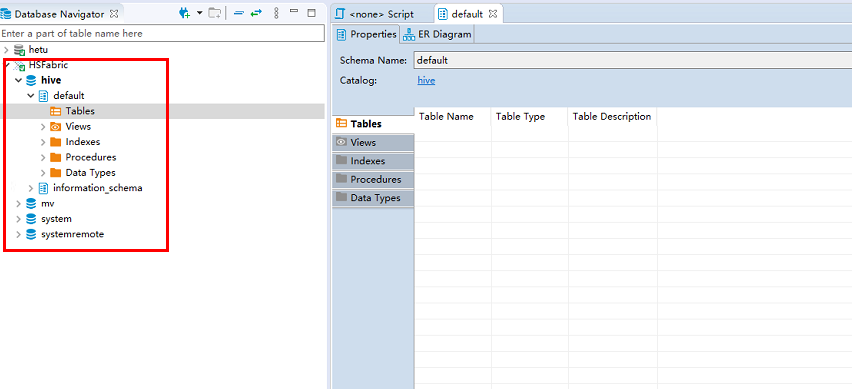Click Data Types folder icon in tree

coord(55,173)
